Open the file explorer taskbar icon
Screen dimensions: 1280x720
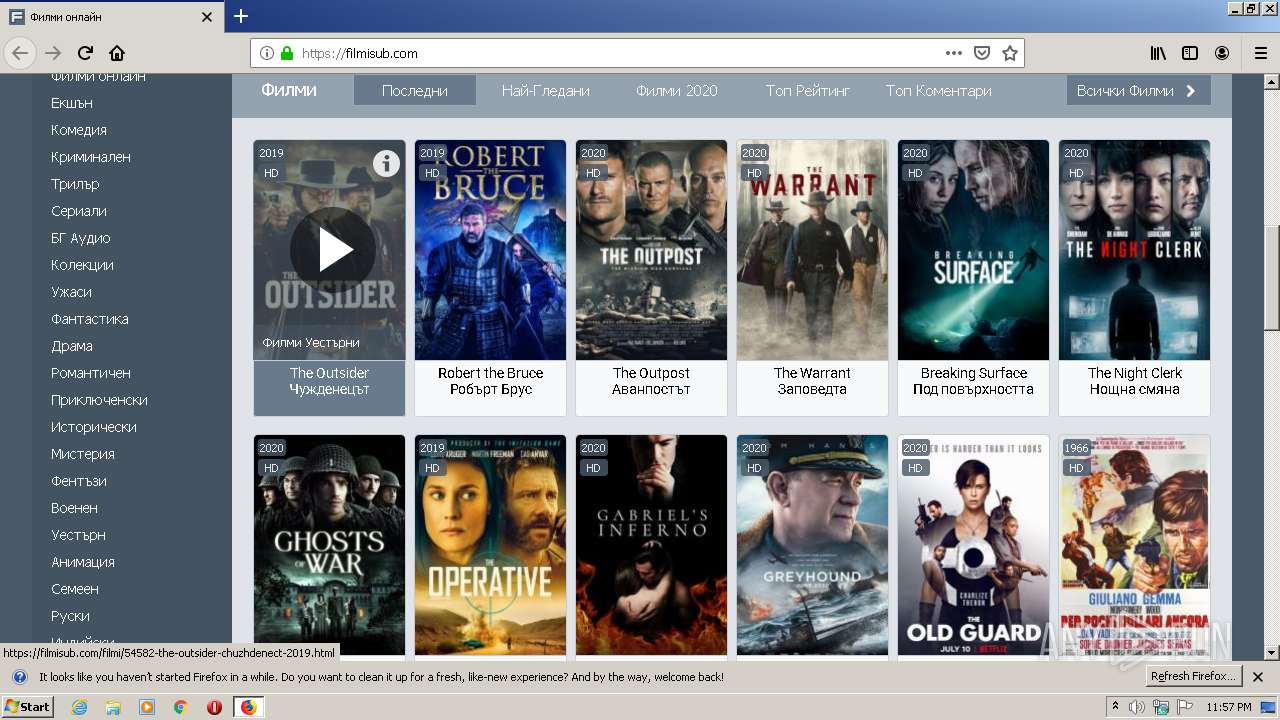coord(113,707)
